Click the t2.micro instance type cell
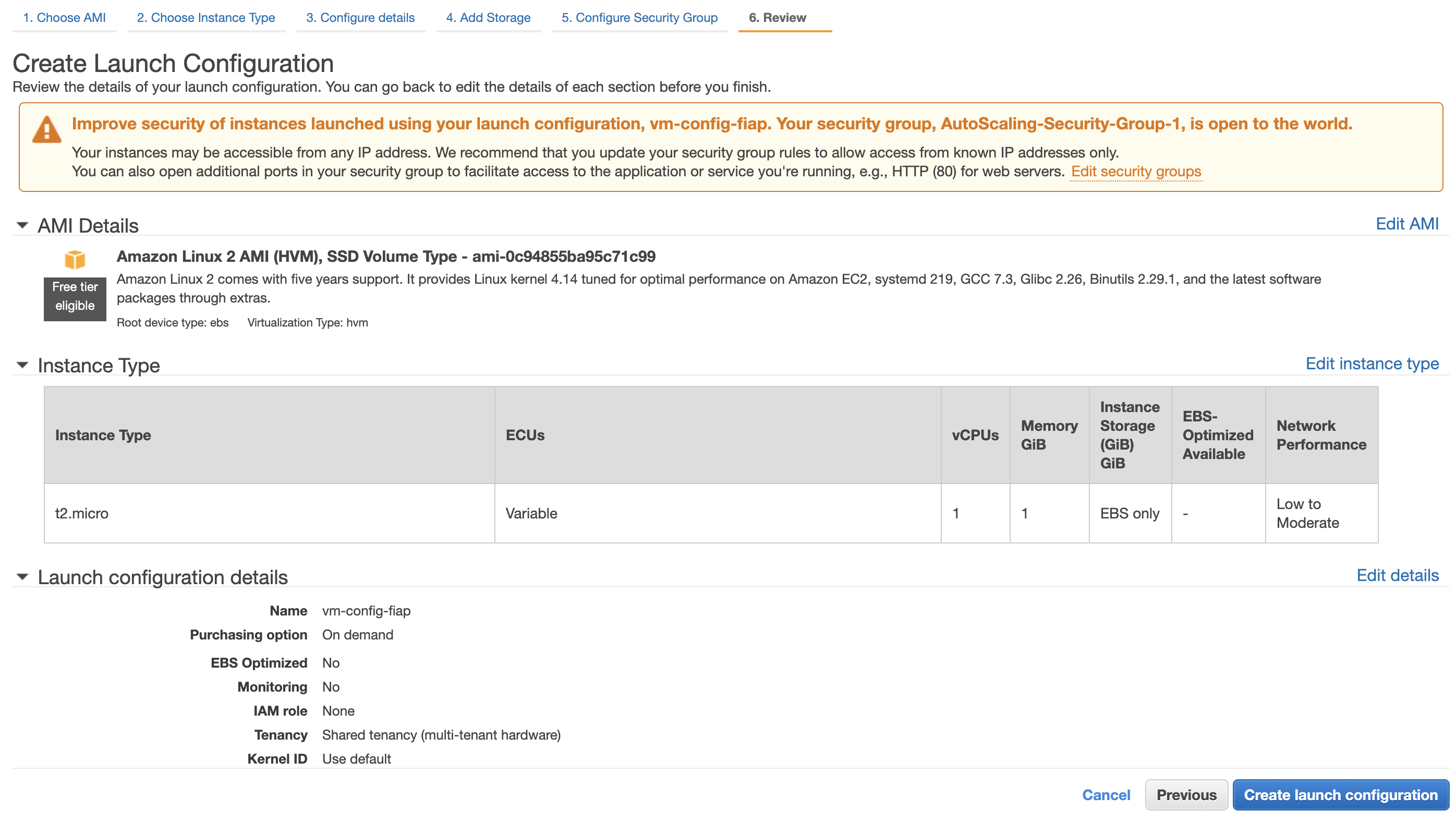1456x822 pixels. click(x=82, y=513)
